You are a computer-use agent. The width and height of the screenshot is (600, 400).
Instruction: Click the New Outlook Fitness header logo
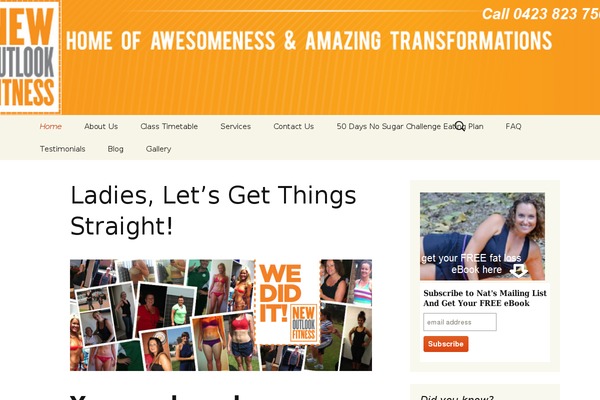[x=30, y=57]
